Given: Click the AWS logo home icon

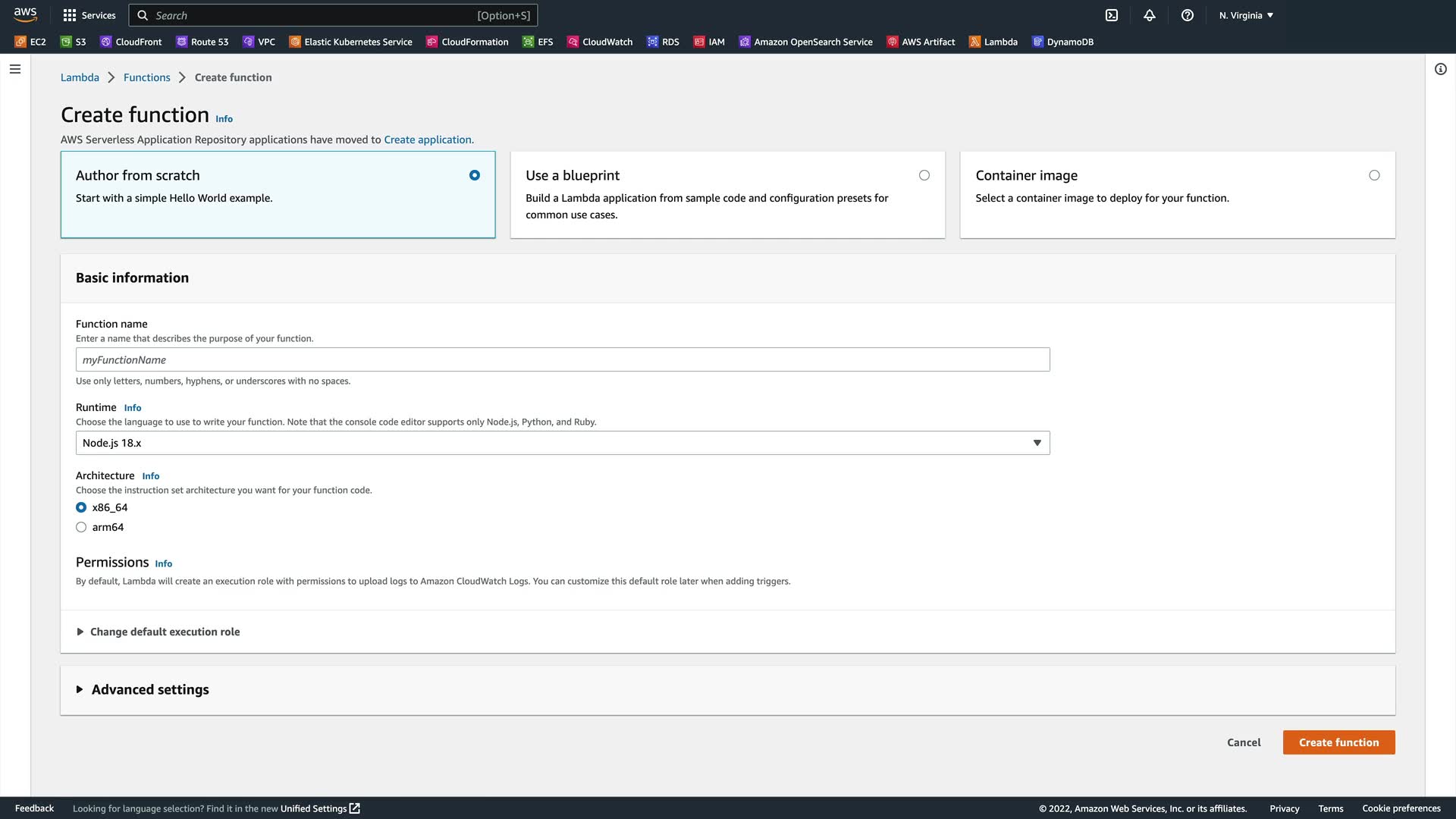Looking at the screenshot, I should 25,14.
